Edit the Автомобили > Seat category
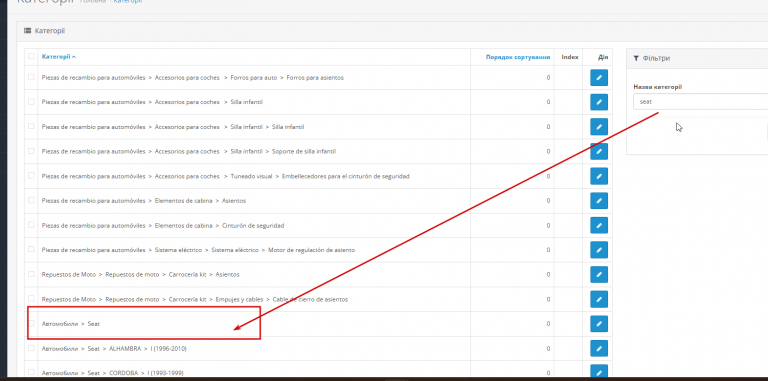768x381 pixels. tap(599, 324)
